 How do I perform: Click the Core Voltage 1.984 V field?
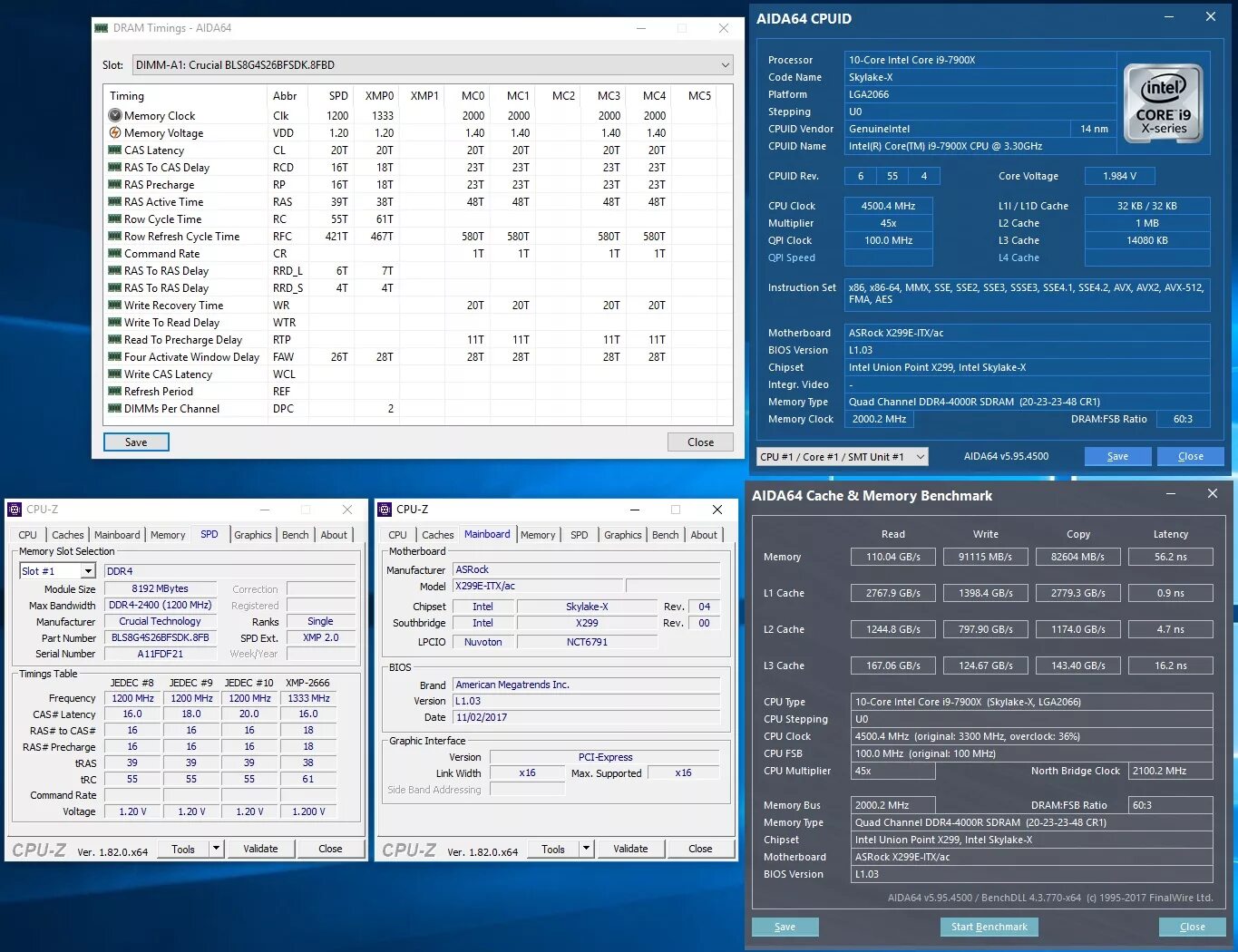[1119, 177]
